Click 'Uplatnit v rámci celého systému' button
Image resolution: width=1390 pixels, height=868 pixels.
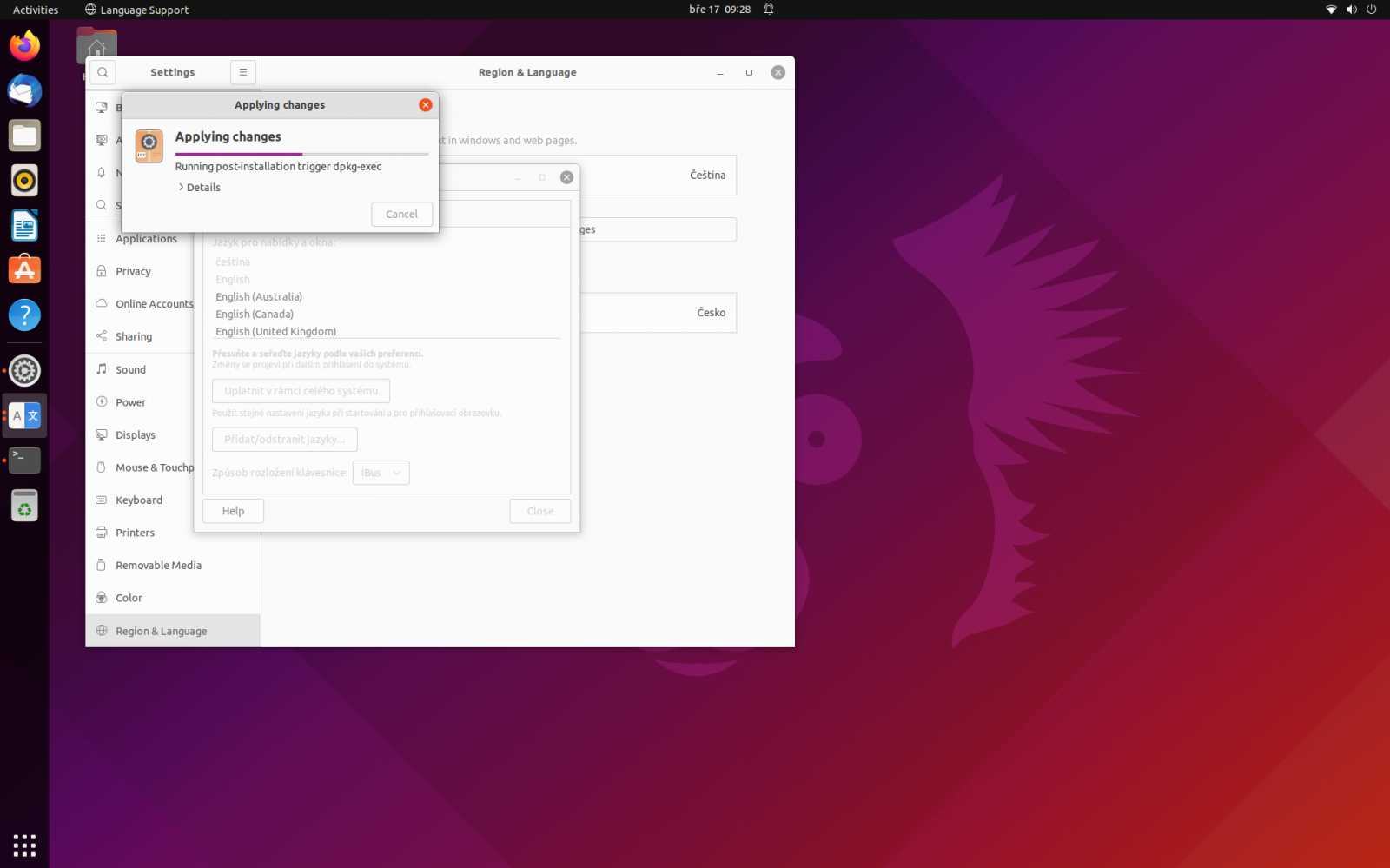(301, 391)
